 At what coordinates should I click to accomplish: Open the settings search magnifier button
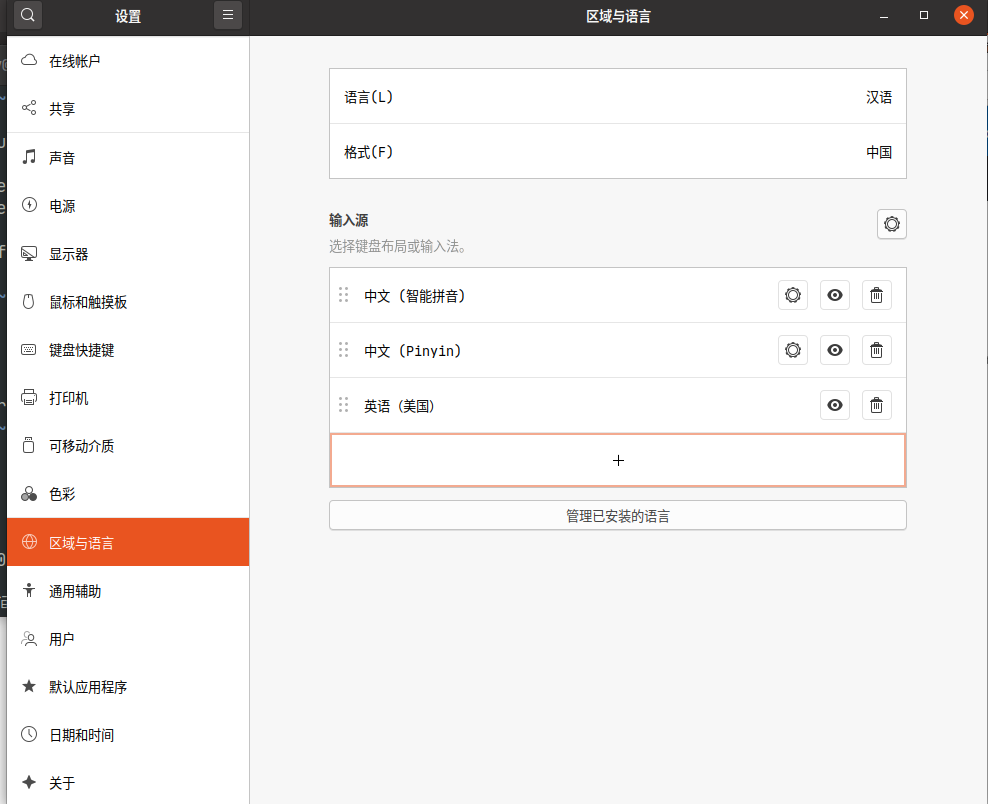point(28,15)
